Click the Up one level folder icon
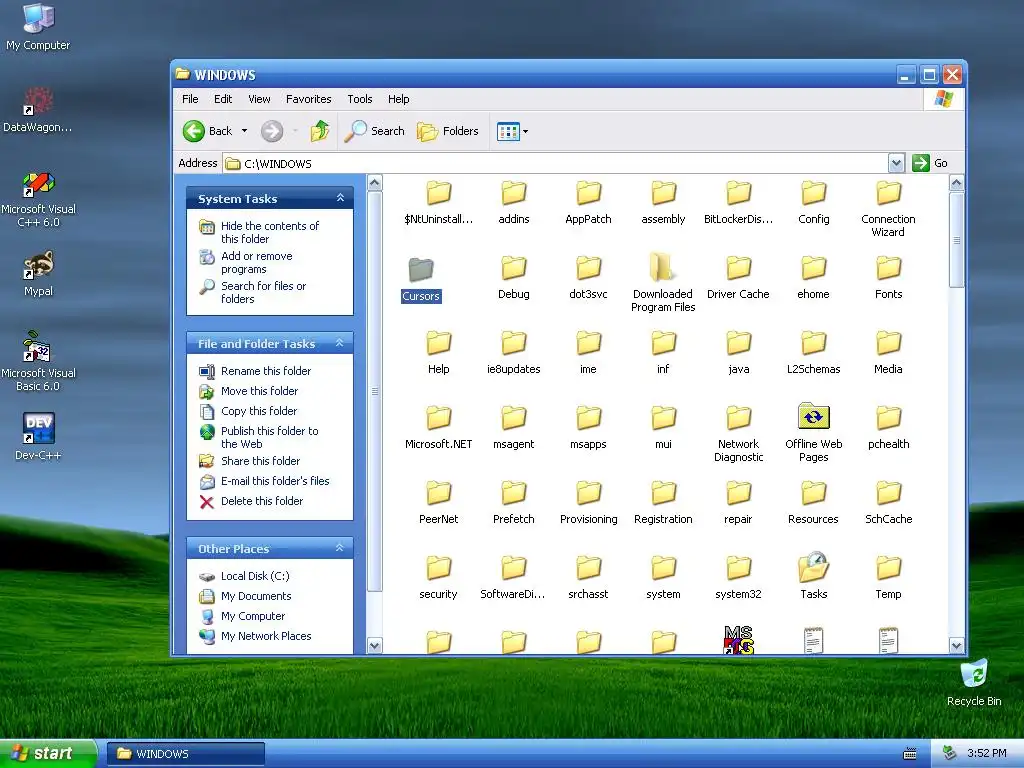Screen dimensions: 1024x768 click(x=319, y=131)
